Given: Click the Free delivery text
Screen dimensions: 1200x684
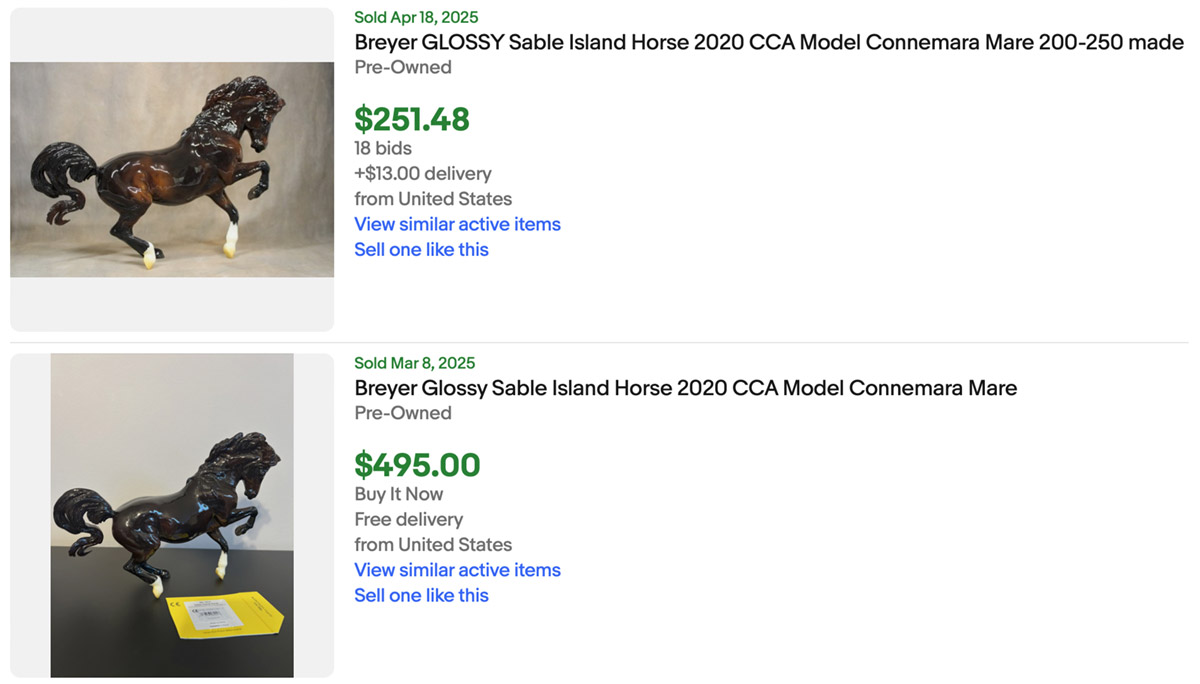Looking at the screenshot, I should click(408, 519).
